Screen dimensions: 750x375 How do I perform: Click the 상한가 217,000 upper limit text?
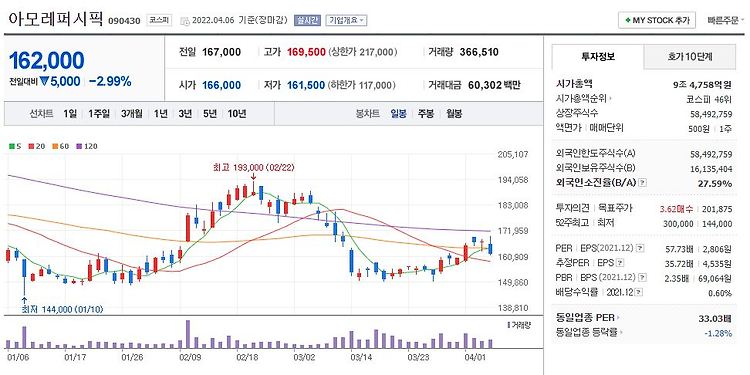[x=364, y=52]
